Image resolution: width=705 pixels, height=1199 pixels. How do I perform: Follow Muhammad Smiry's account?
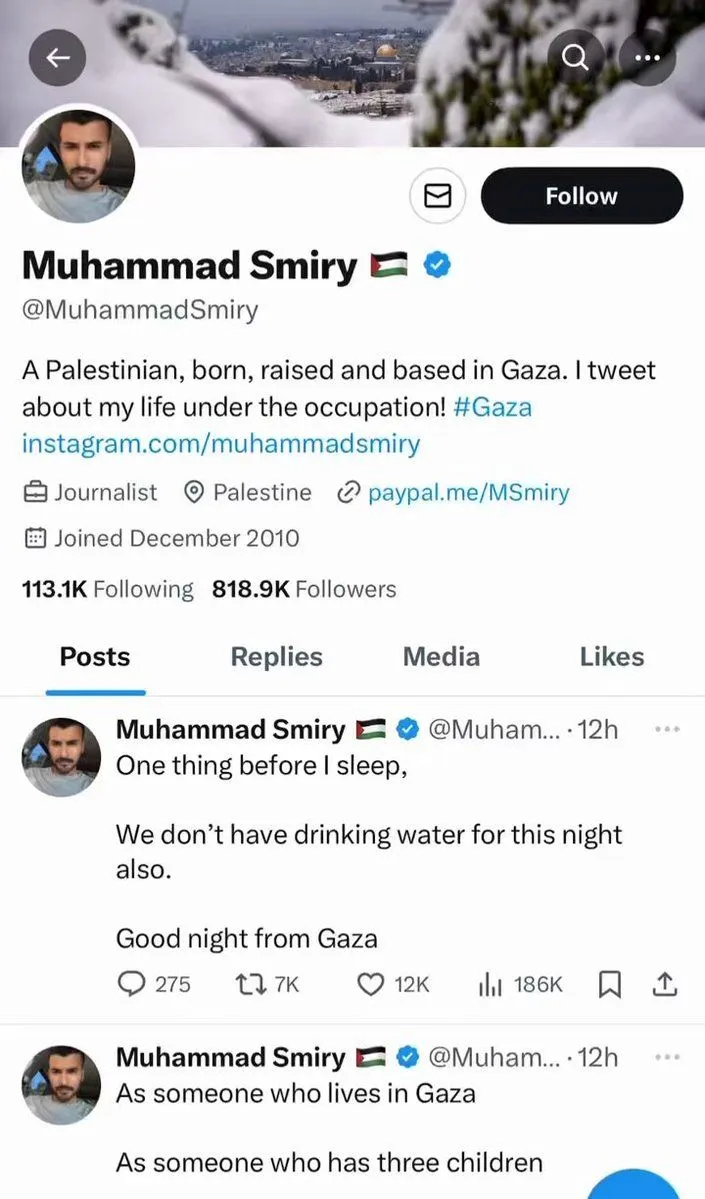[x=581, y=196]
